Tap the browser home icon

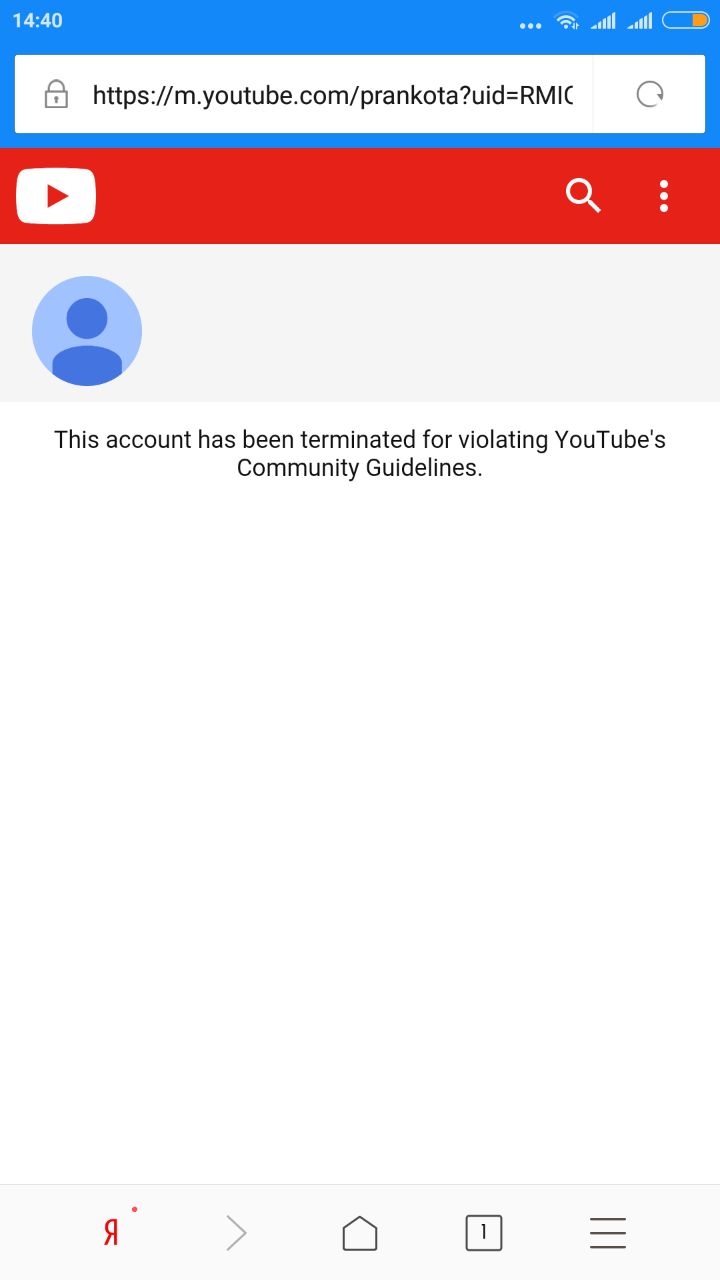tap(360, 1233)
